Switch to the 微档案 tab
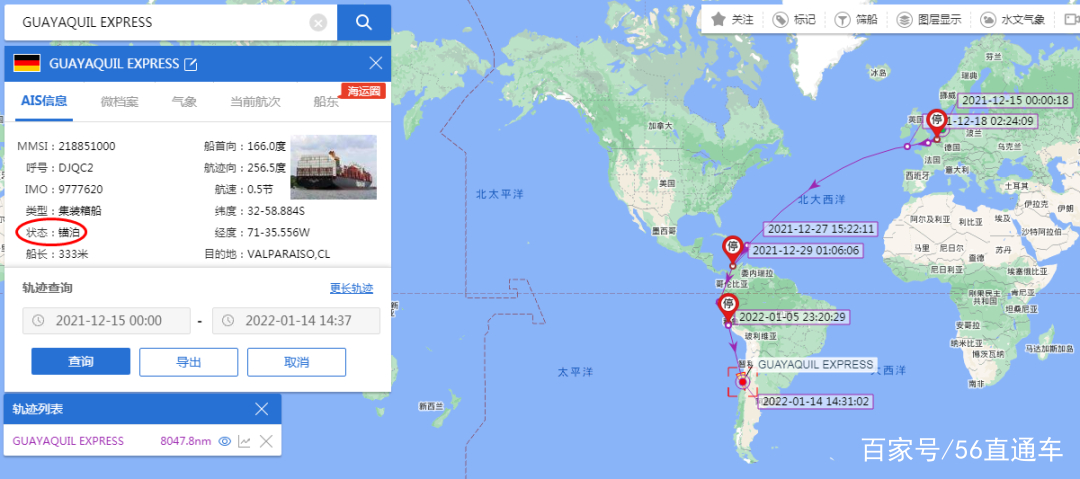The height and width of the screenshot is (479, 1080). (120, 102)
